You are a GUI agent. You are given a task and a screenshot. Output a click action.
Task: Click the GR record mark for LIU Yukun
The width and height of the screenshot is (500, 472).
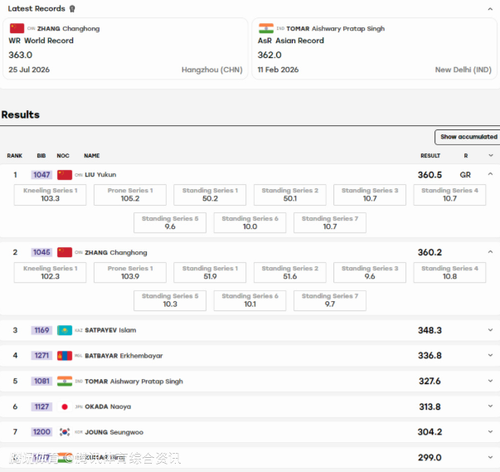465,175
